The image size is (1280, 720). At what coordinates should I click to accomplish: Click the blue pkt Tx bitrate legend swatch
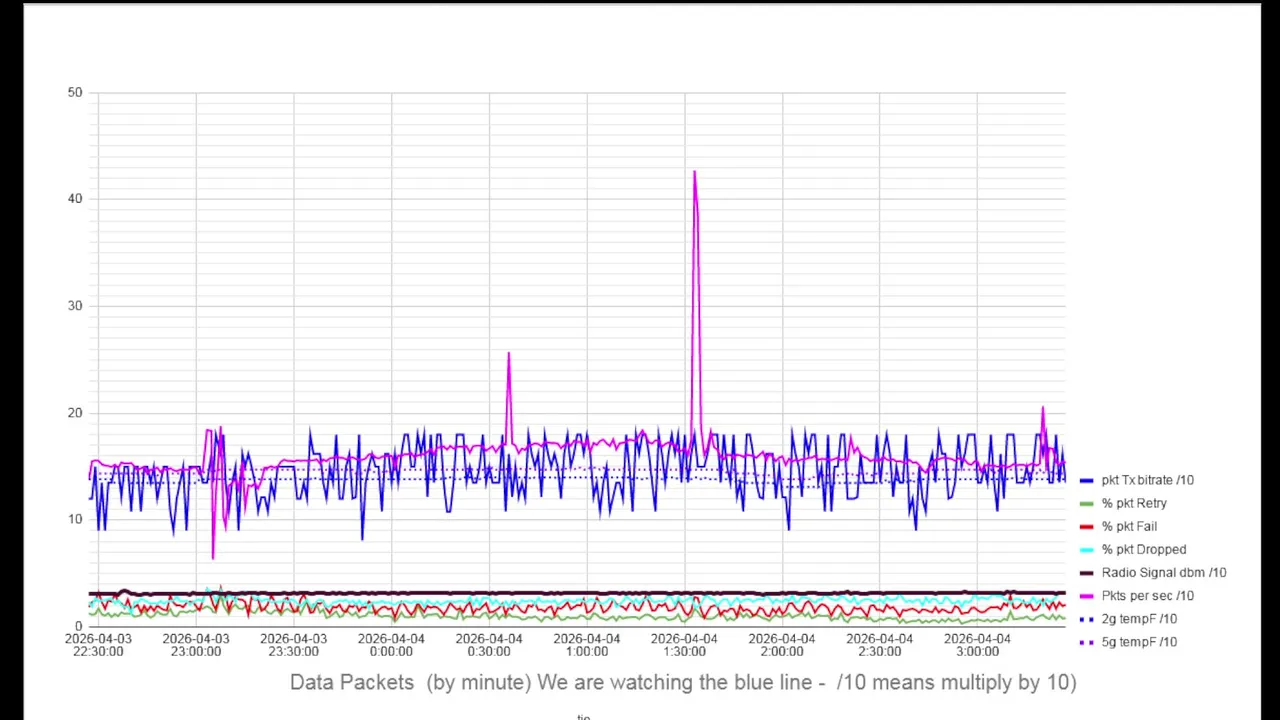click(x=1087, y=481)
